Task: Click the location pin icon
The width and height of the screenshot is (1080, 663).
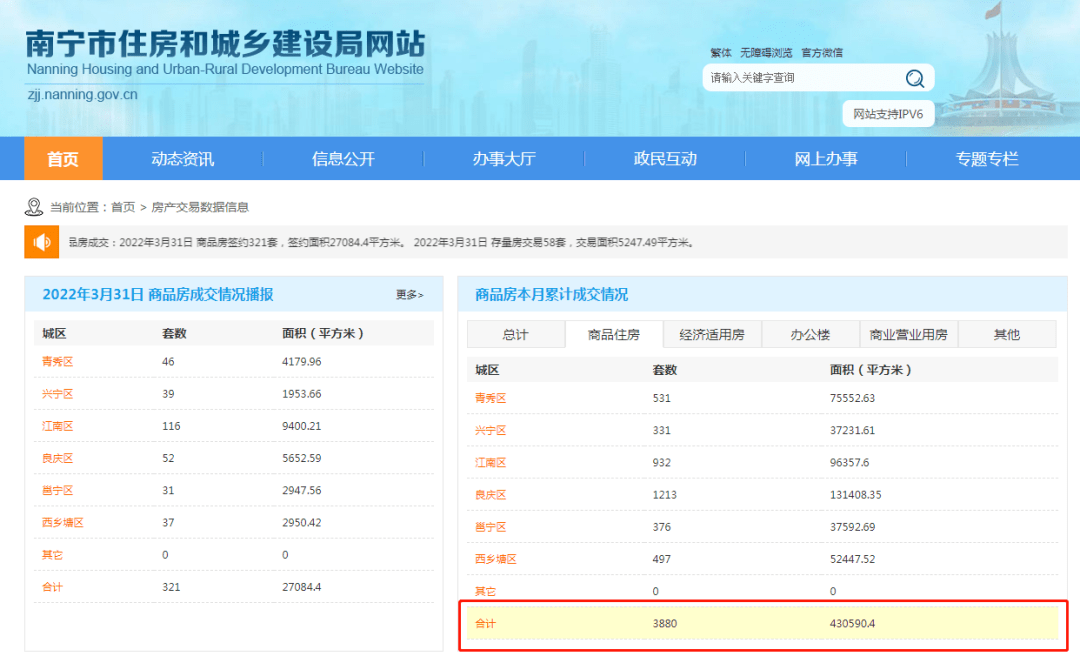Action: click(34, 207)
